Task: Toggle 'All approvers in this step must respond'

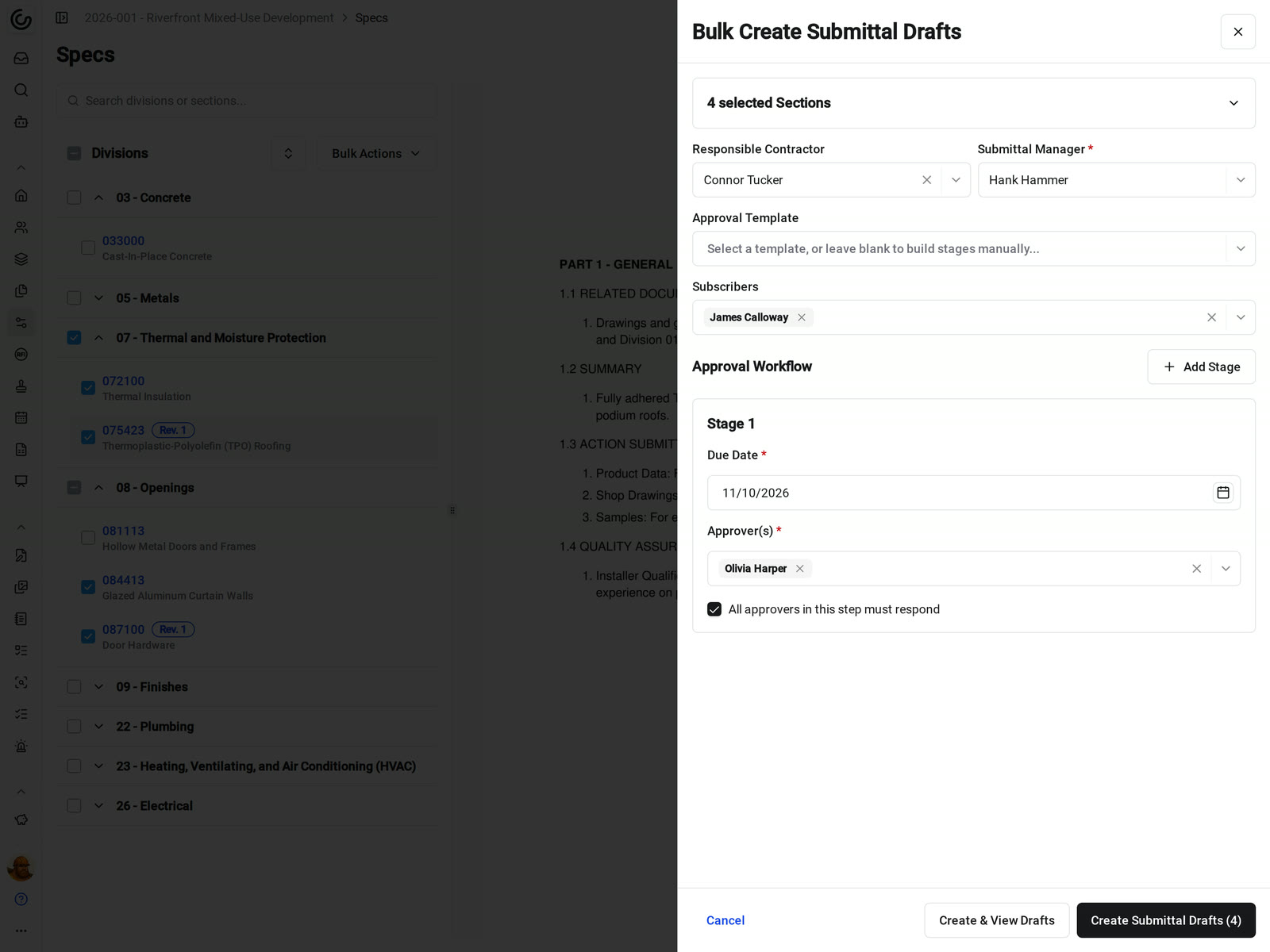Action: [714, 609]
